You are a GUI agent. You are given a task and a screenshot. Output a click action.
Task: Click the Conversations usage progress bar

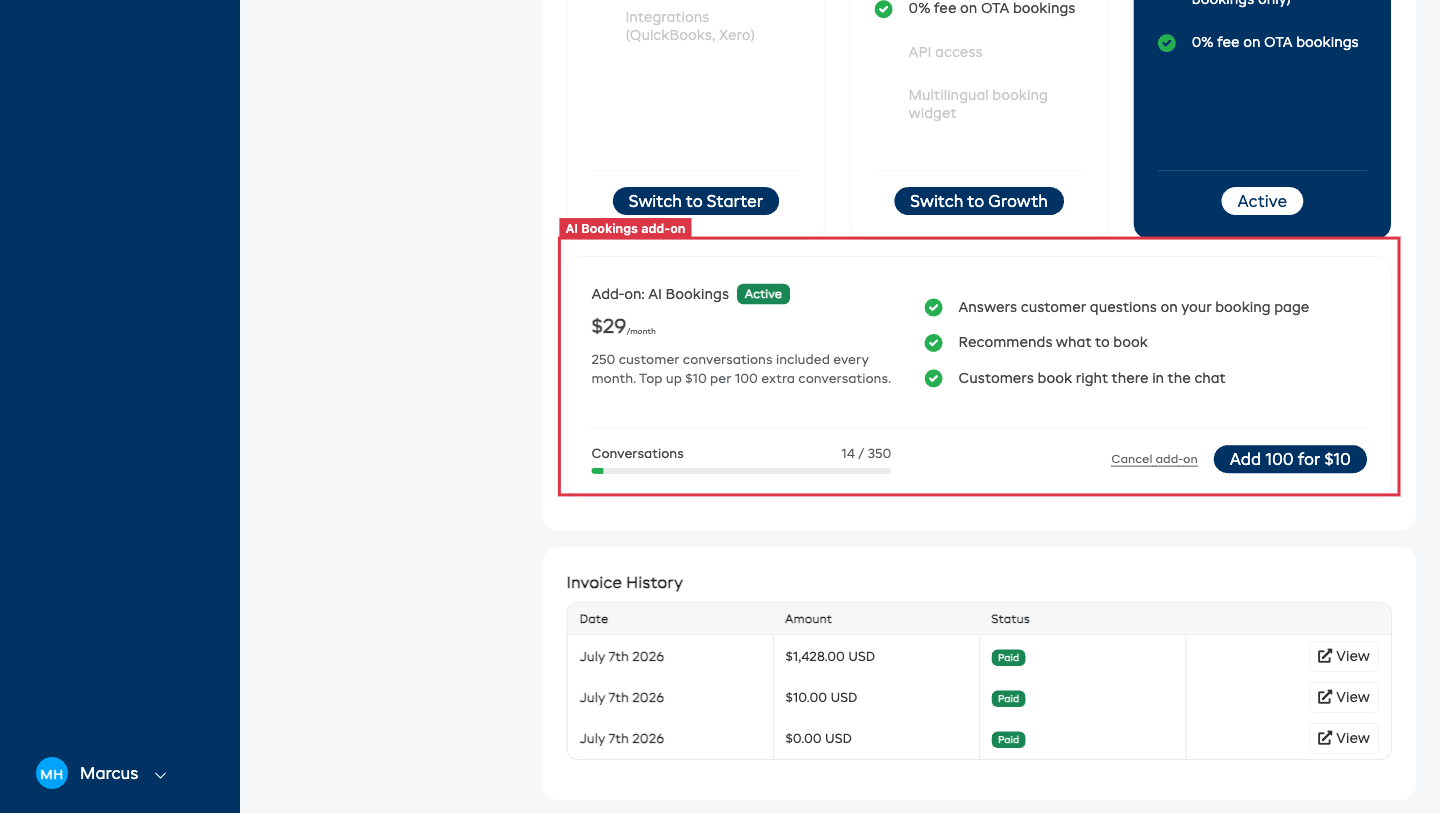pyautogui.click(x=741, y=470)
